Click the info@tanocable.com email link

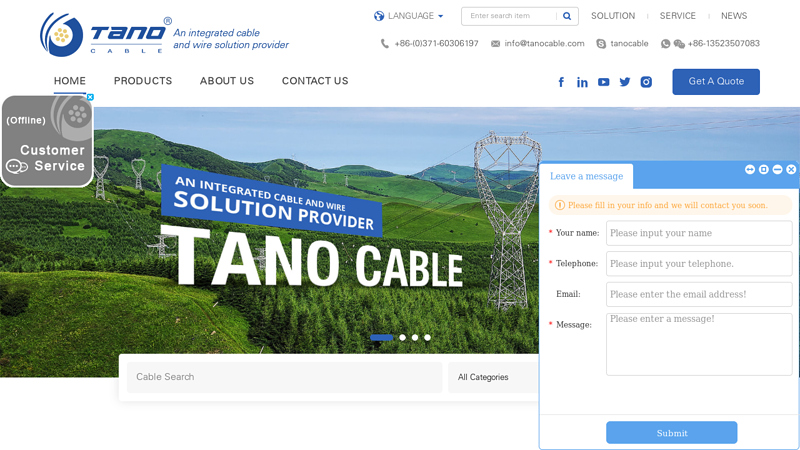[544, 44]
